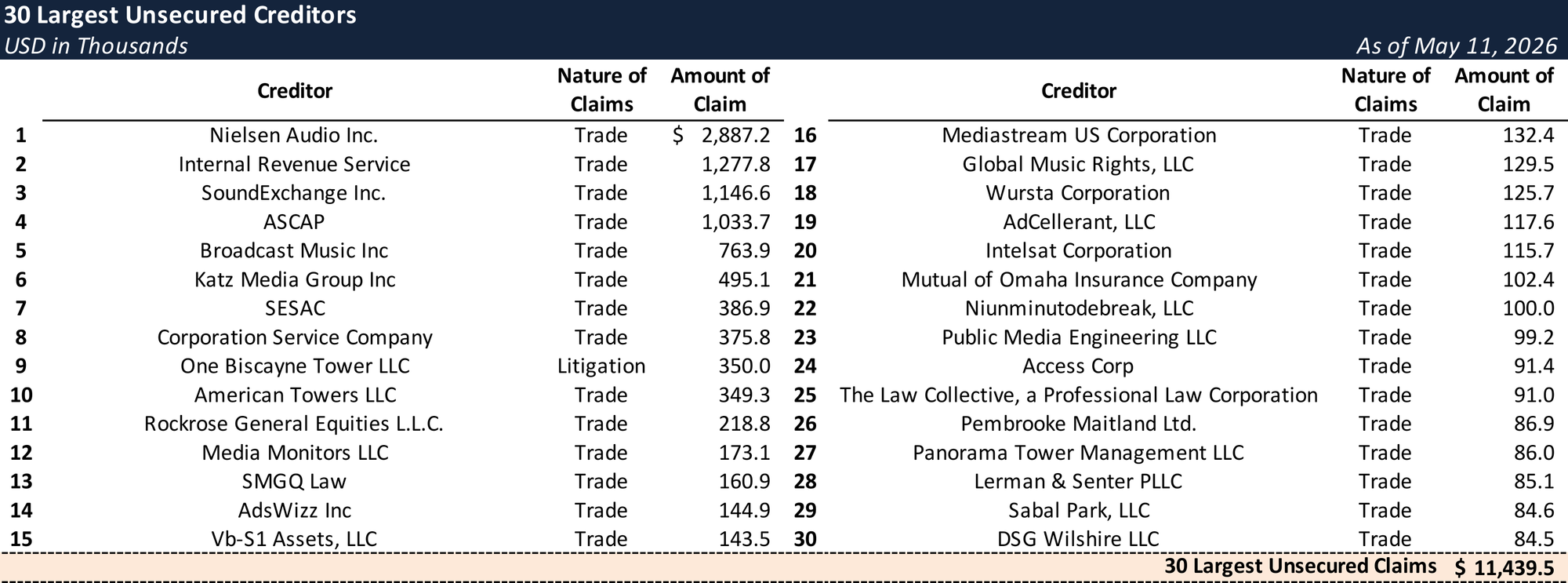Select 'Pembrooke Maitland Ltd.' creditor
This screenshot has width=1568, height=583.
pyautogui.click(x=1079, y=424)
